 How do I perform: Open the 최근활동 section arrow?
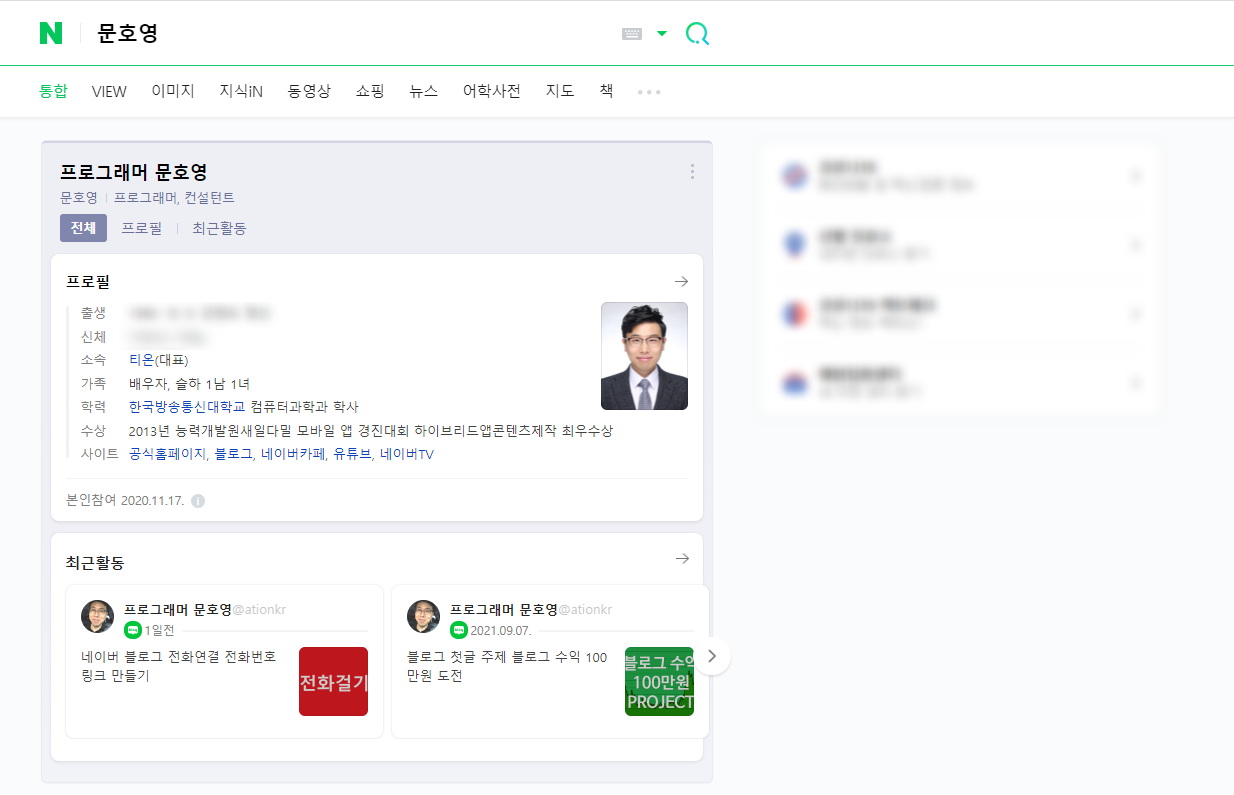coord(682,559)
